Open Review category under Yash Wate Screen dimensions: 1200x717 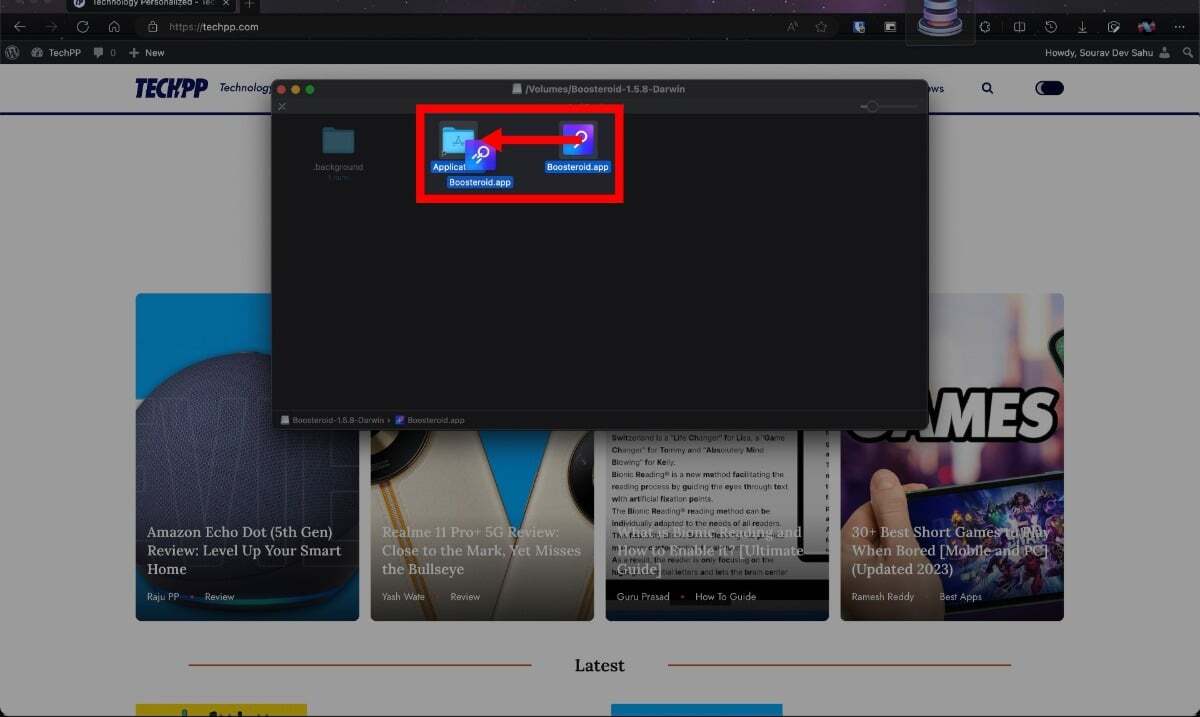click(465, 597)
